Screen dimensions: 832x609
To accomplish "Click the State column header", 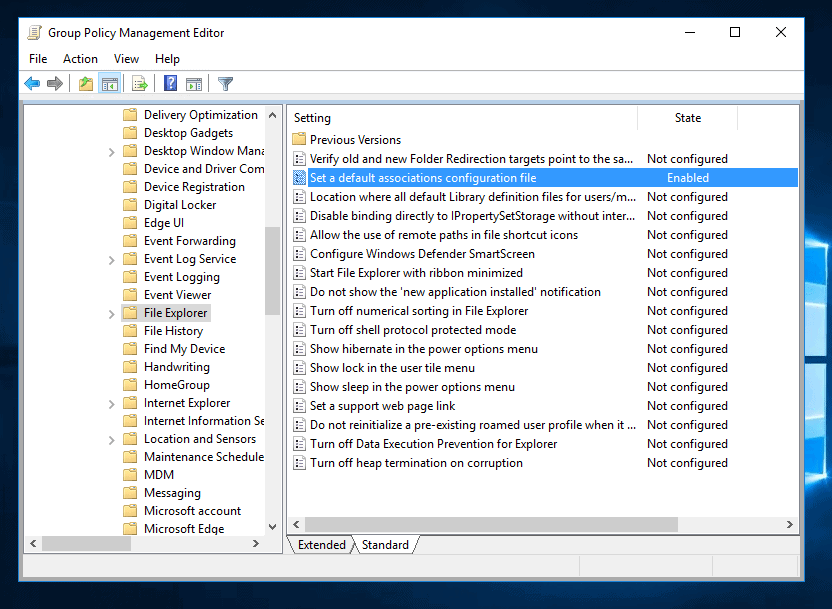I will [x=687, y=118].
